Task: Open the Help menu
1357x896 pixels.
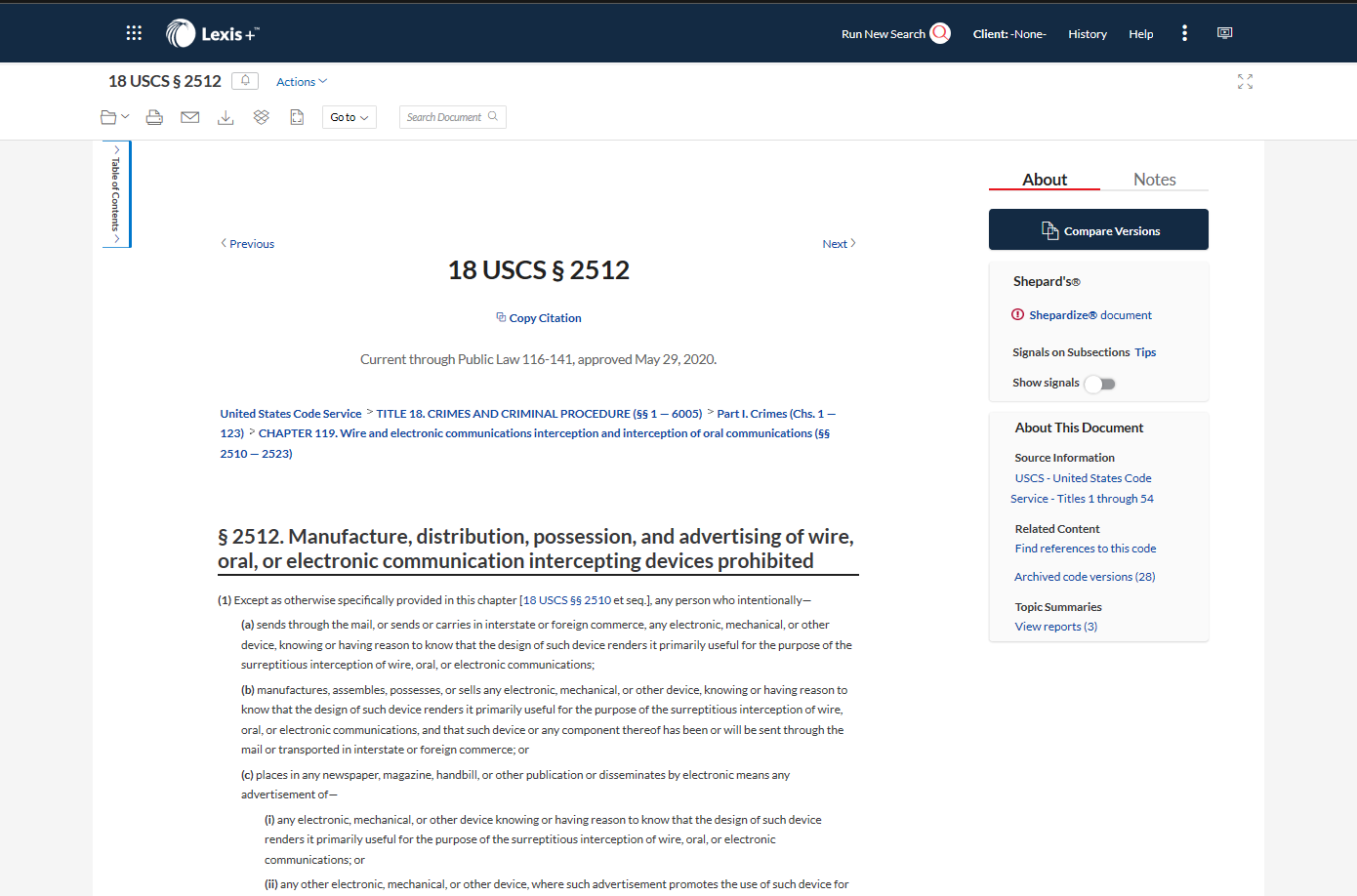Action: point(1141,34)
